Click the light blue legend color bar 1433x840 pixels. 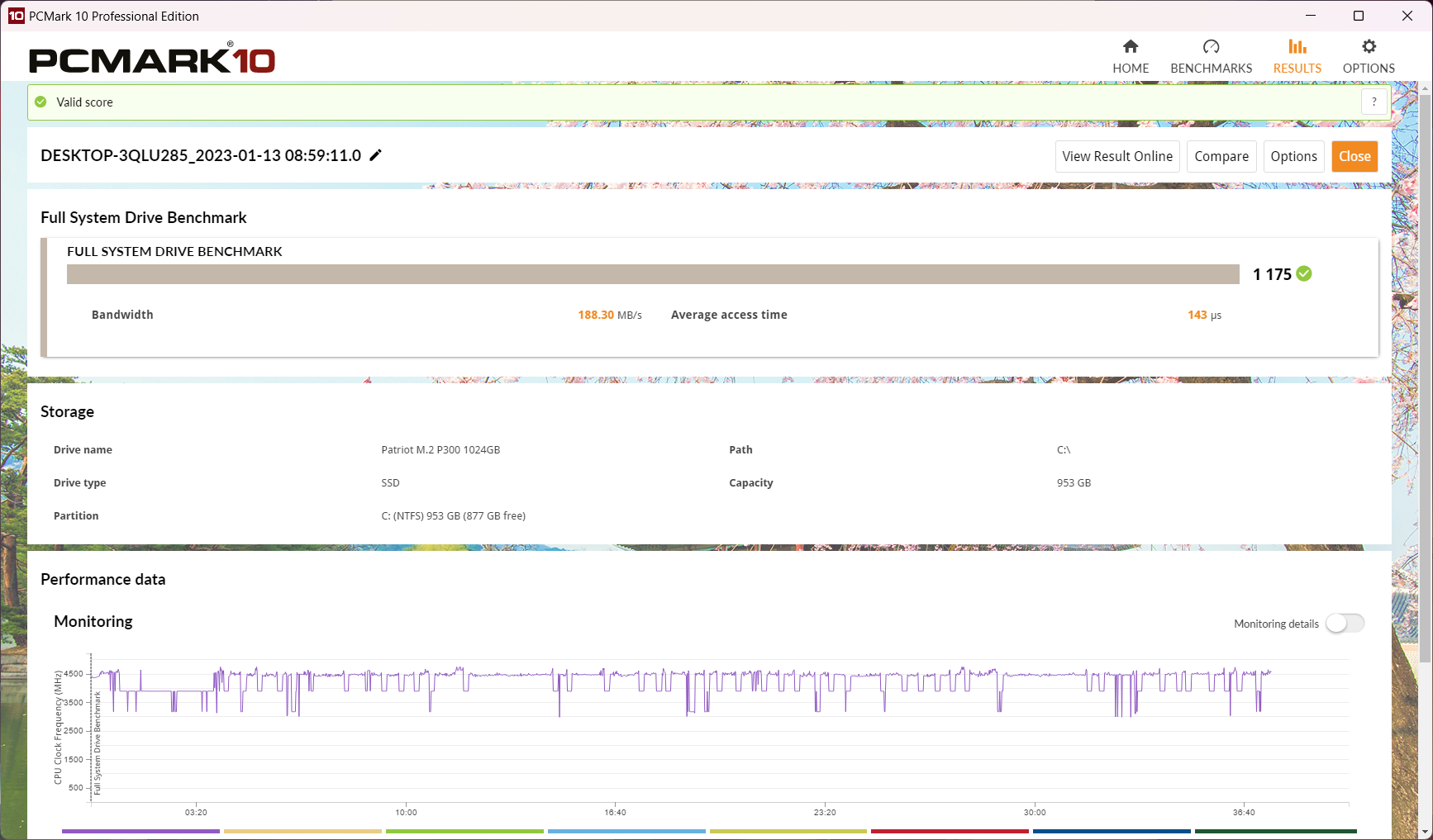(626, 831)
